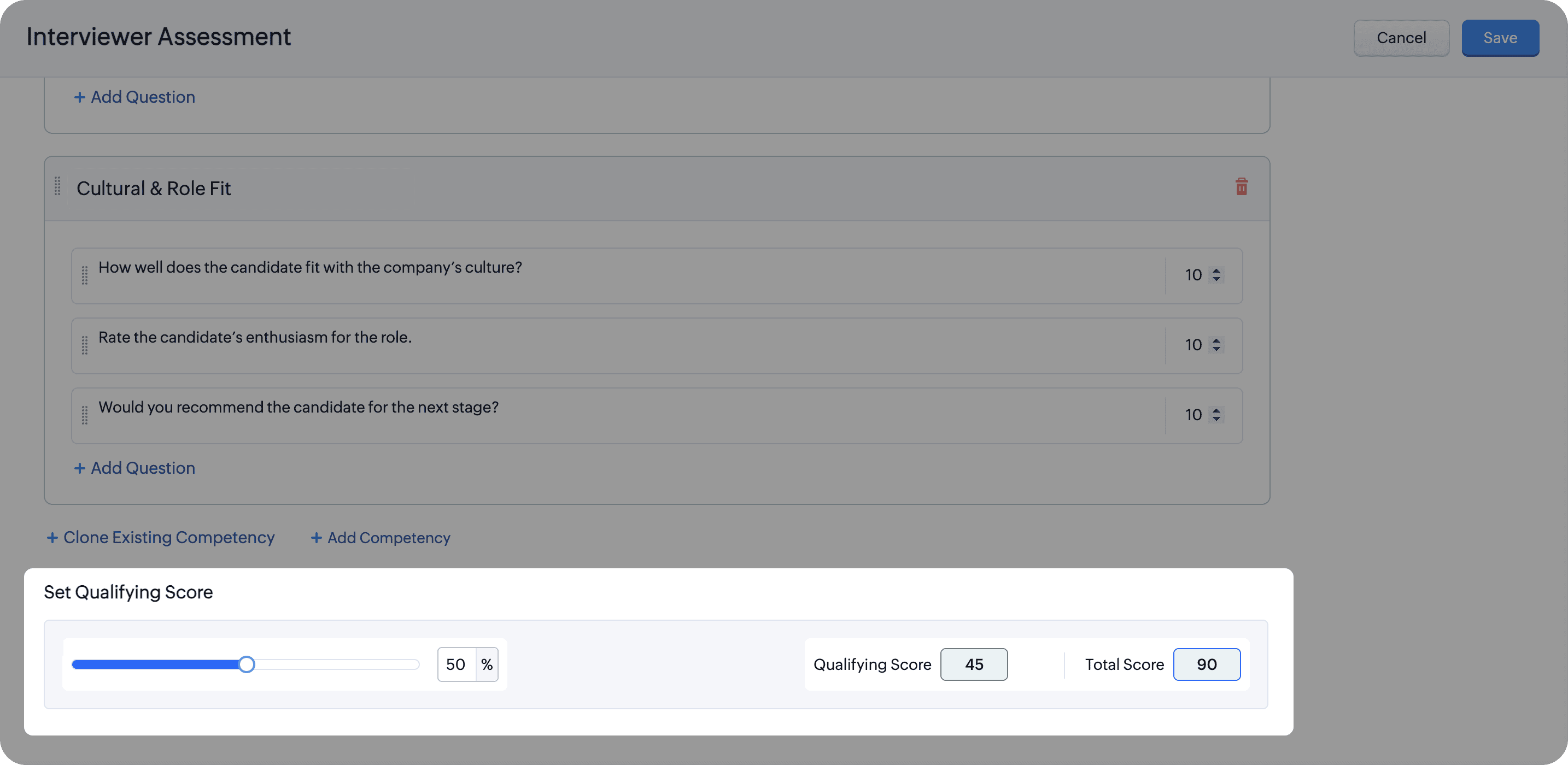Click drag handle of recommend candidate question

[85, 415]
